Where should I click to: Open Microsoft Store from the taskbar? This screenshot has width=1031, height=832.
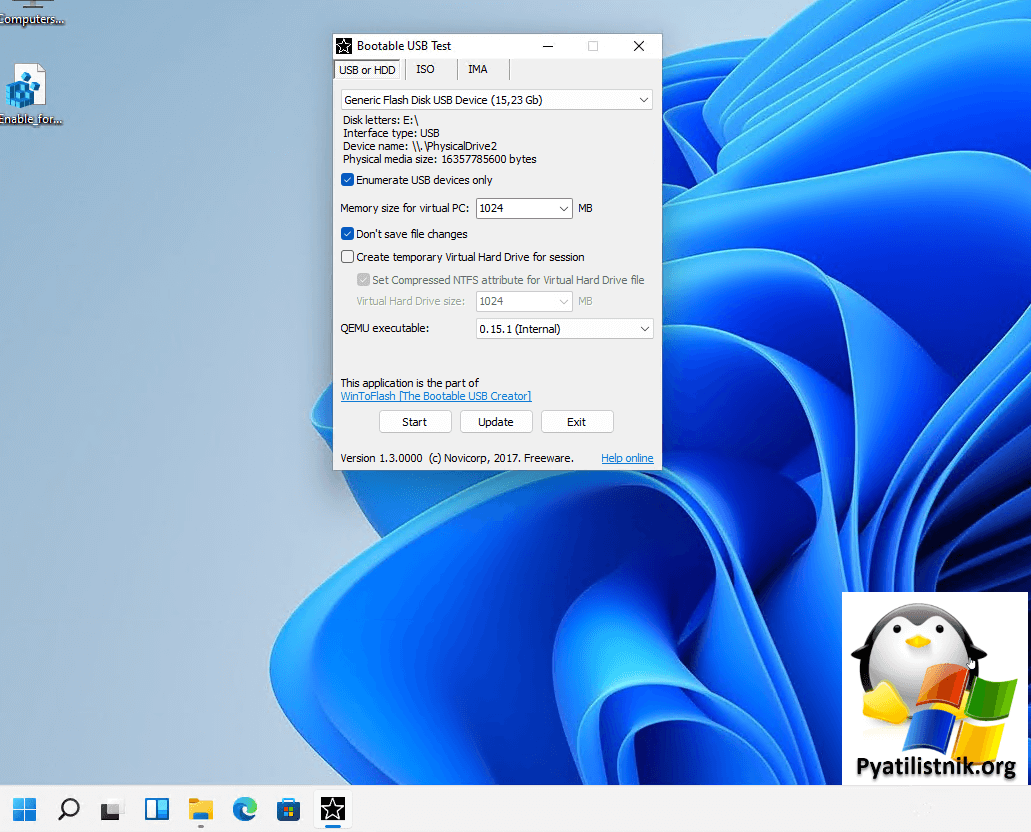coord(289,808)
